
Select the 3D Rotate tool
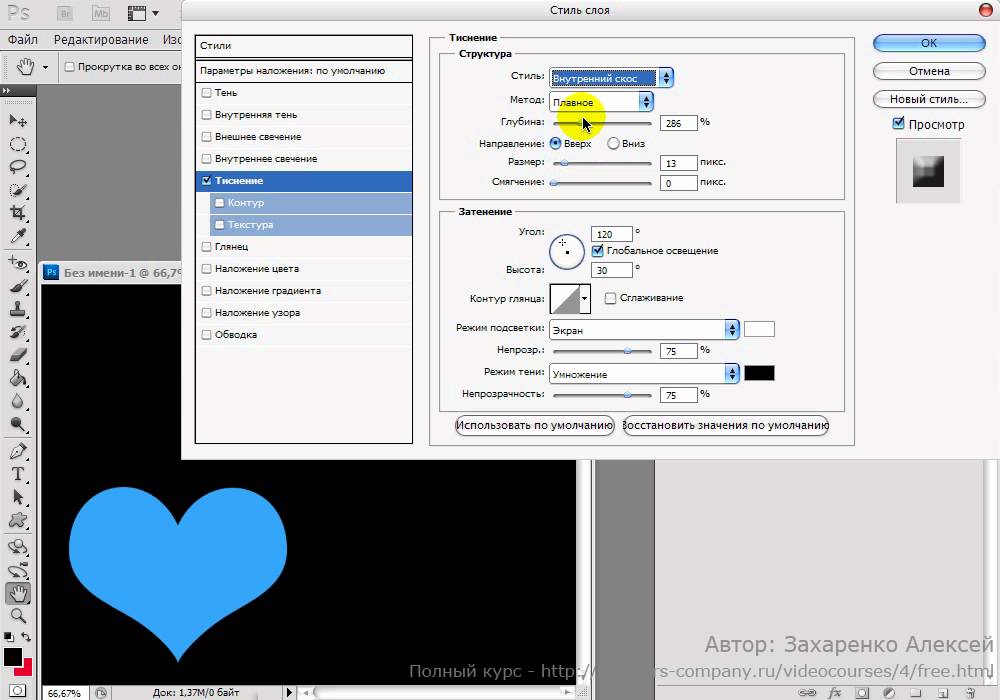click(18, 547)
